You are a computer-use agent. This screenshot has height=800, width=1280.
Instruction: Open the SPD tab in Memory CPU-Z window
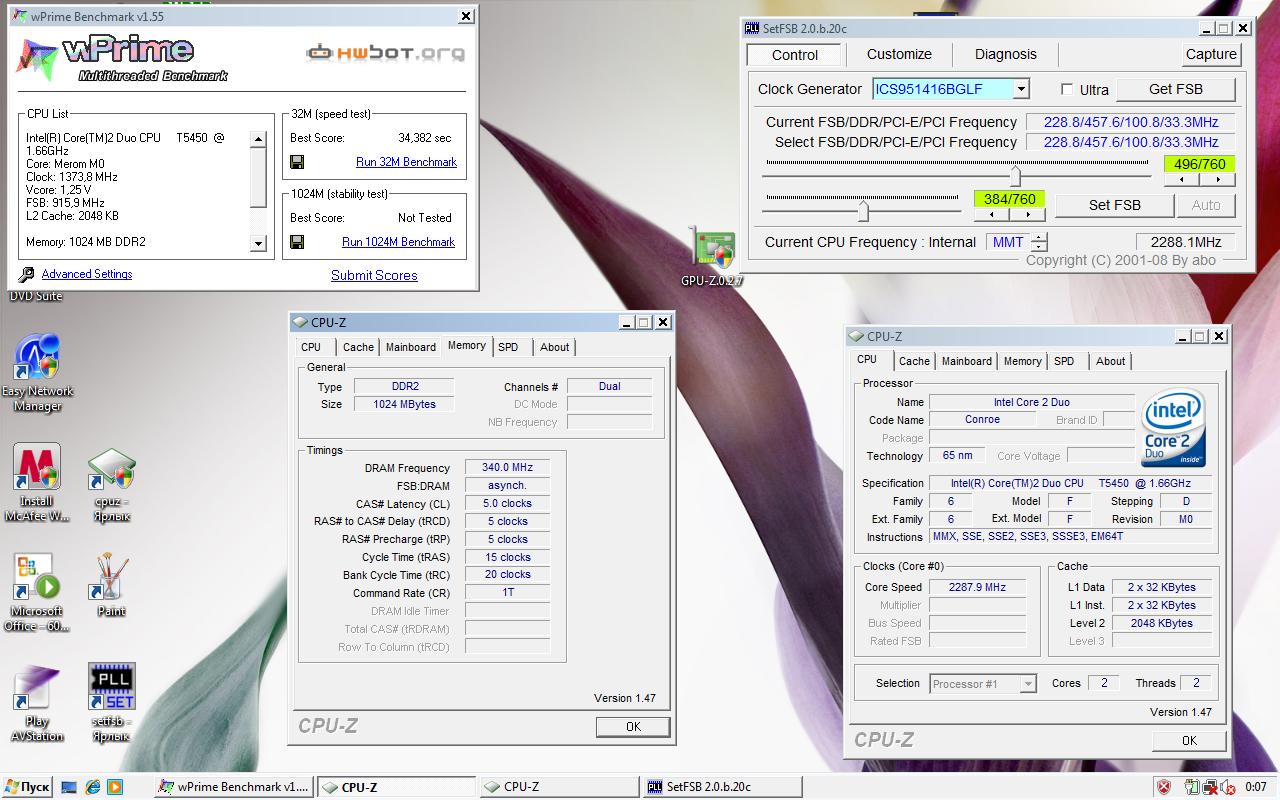click(508, 347)
